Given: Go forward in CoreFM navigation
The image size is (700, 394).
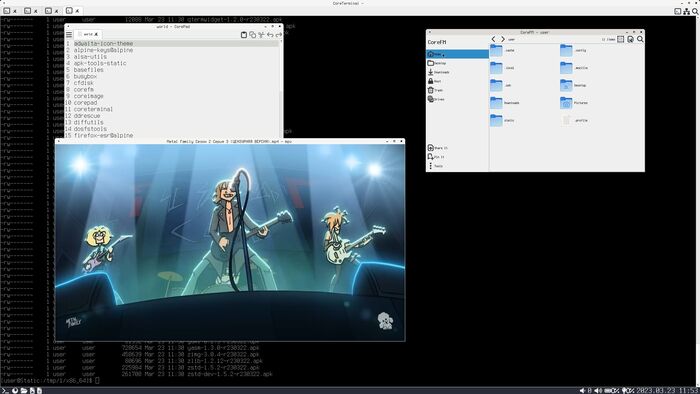Looking at the screenshot, I should point(503,39).
